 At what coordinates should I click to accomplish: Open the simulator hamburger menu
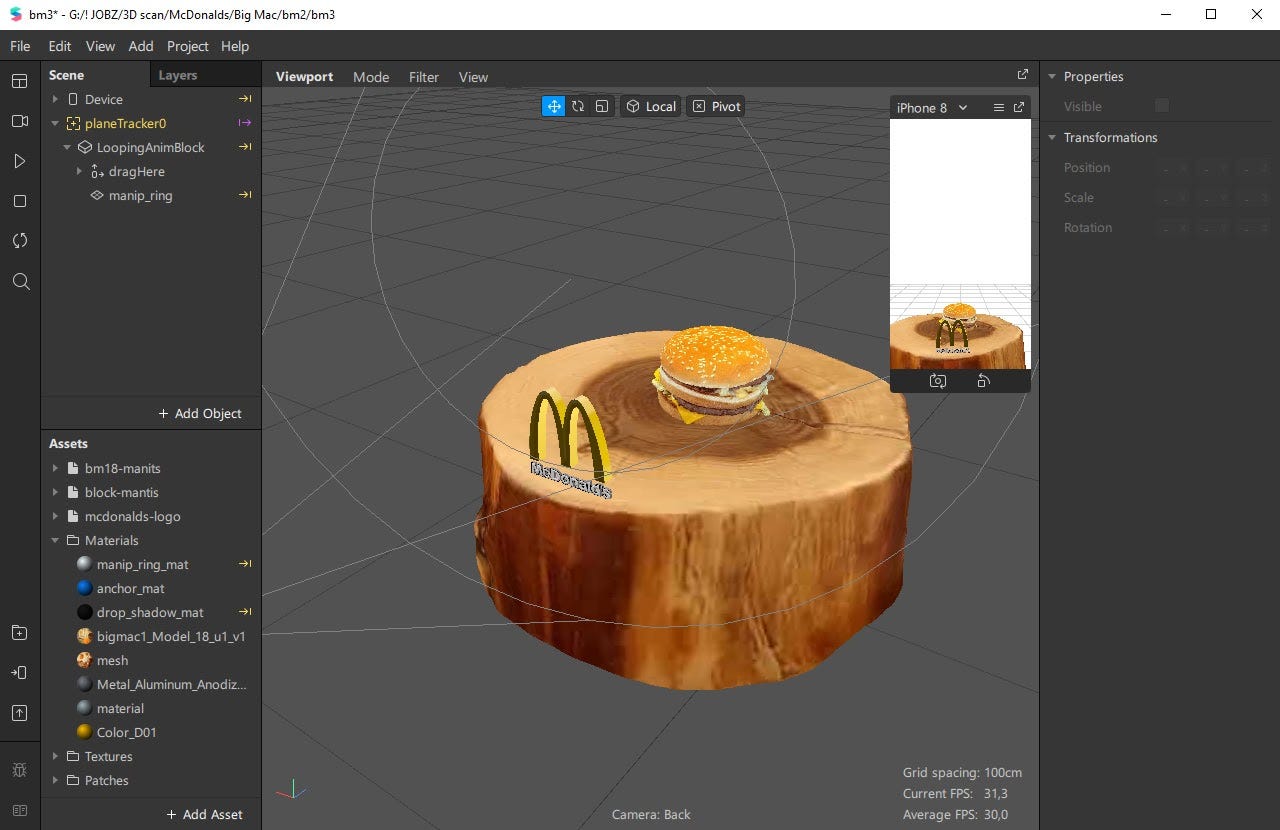[998, 108]
